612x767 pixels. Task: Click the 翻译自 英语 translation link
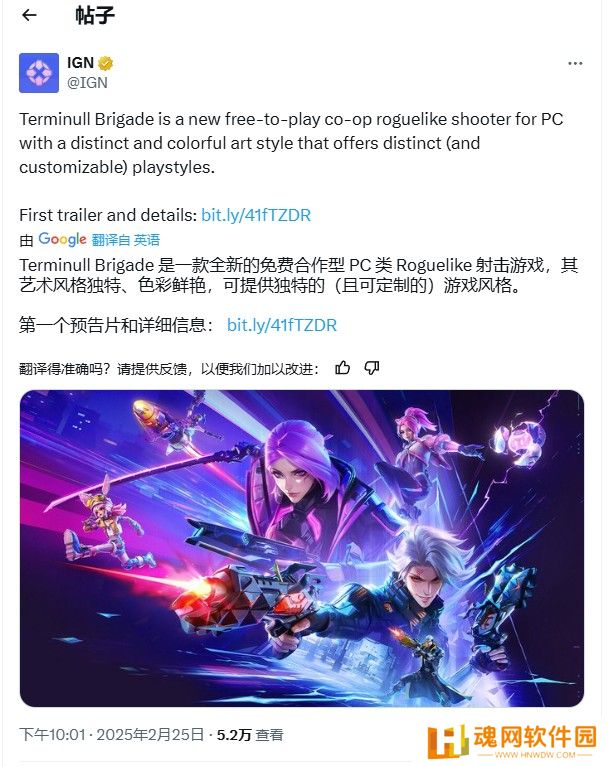(x=126, y=240)
